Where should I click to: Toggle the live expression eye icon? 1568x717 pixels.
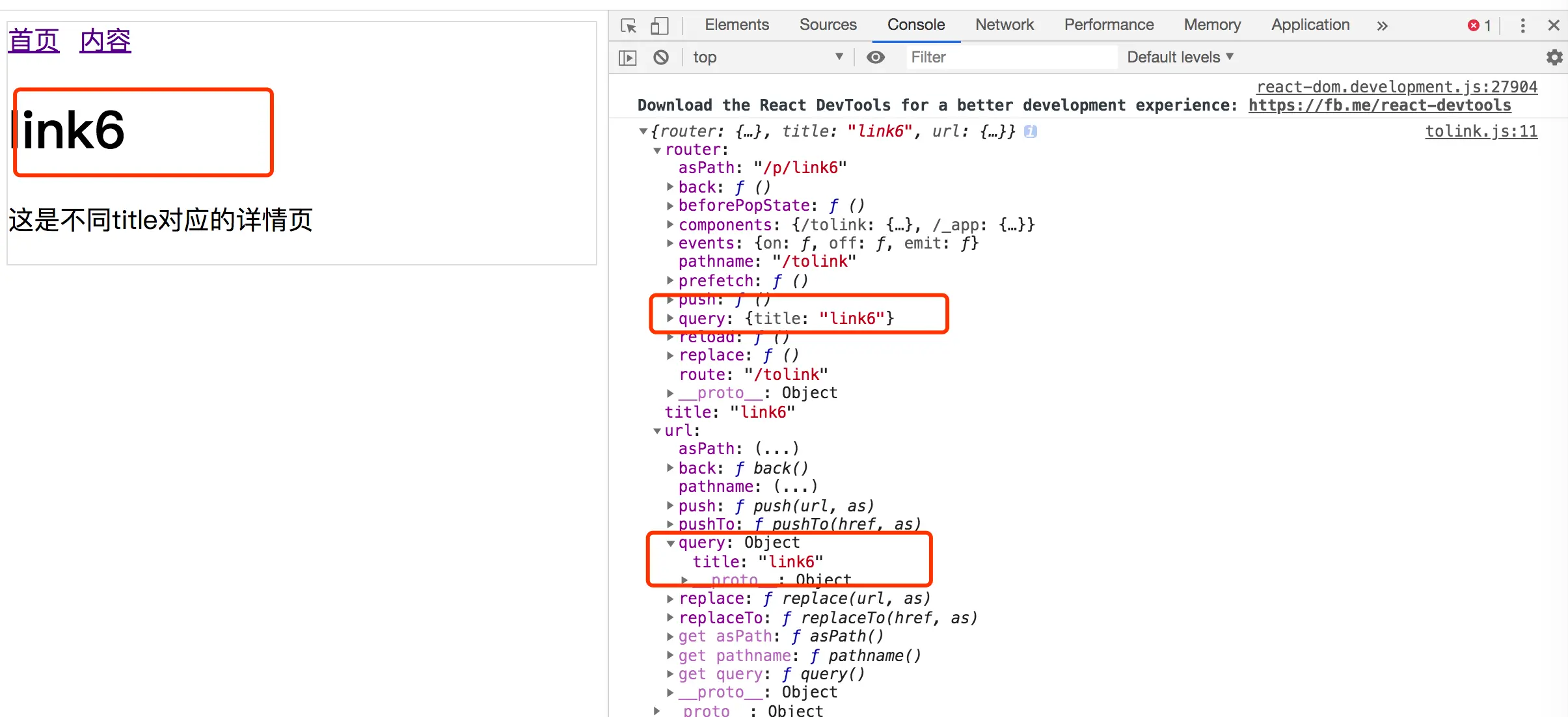876,57
